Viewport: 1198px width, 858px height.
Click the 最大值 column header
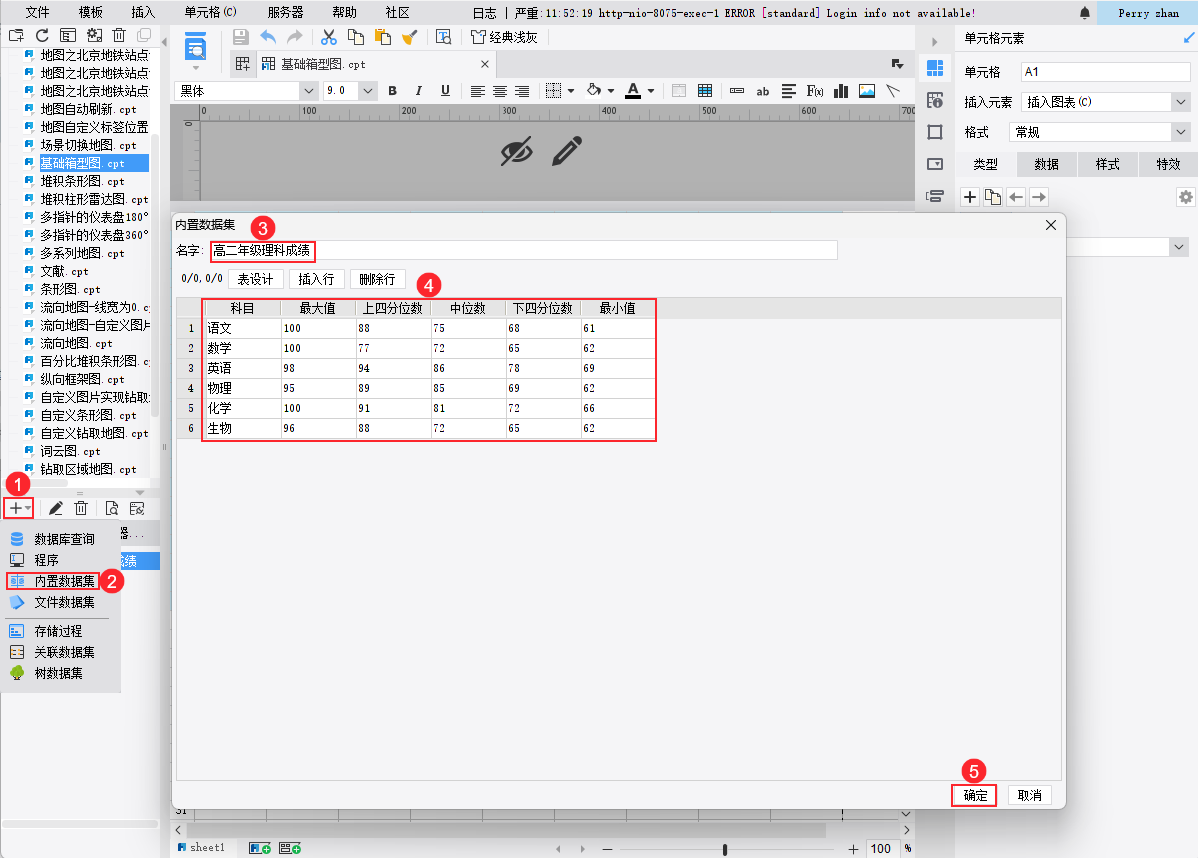[317, 308]
